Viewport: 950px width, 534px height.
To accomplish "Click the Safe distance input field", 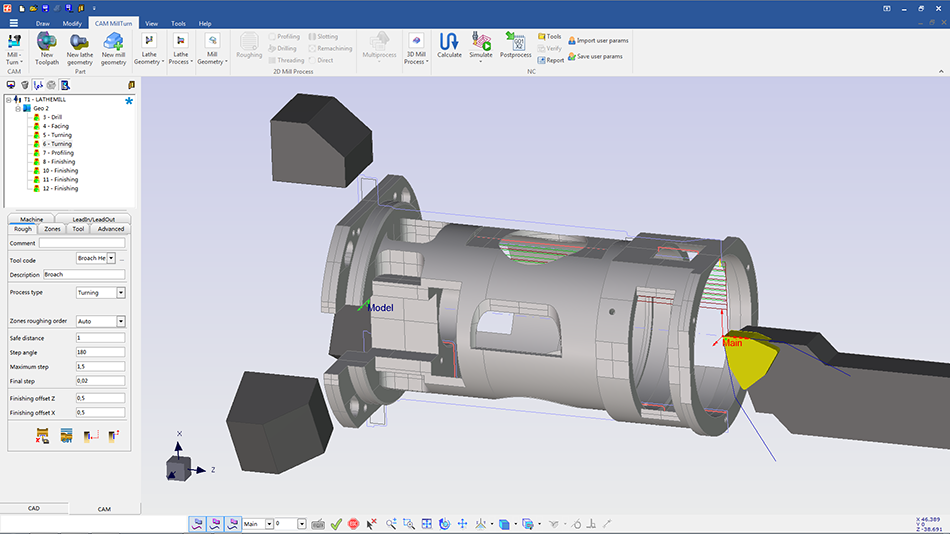I will click(x=100, y=338).
